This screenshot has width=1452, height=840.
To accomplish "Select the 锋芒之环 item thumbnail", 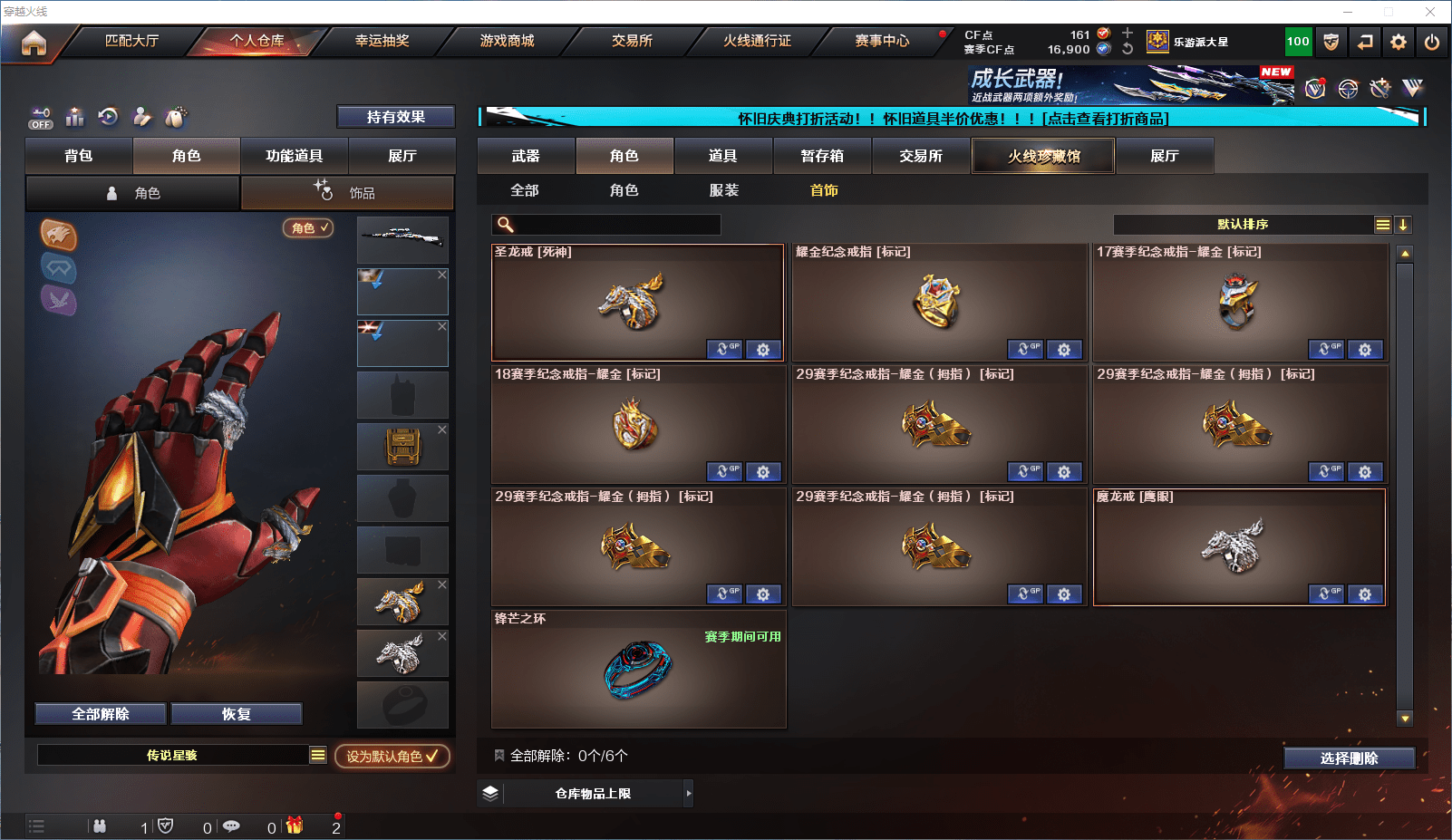I will 638,670.
